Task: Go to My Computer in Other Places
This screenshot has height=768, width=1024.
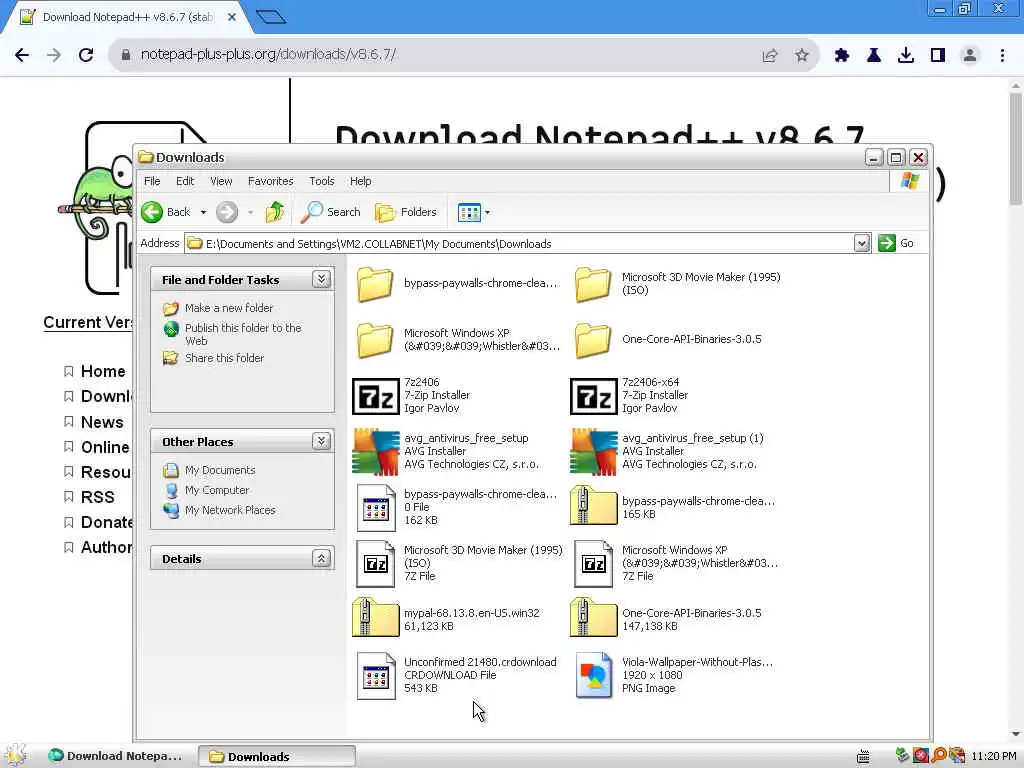Action: coord(216,490)
